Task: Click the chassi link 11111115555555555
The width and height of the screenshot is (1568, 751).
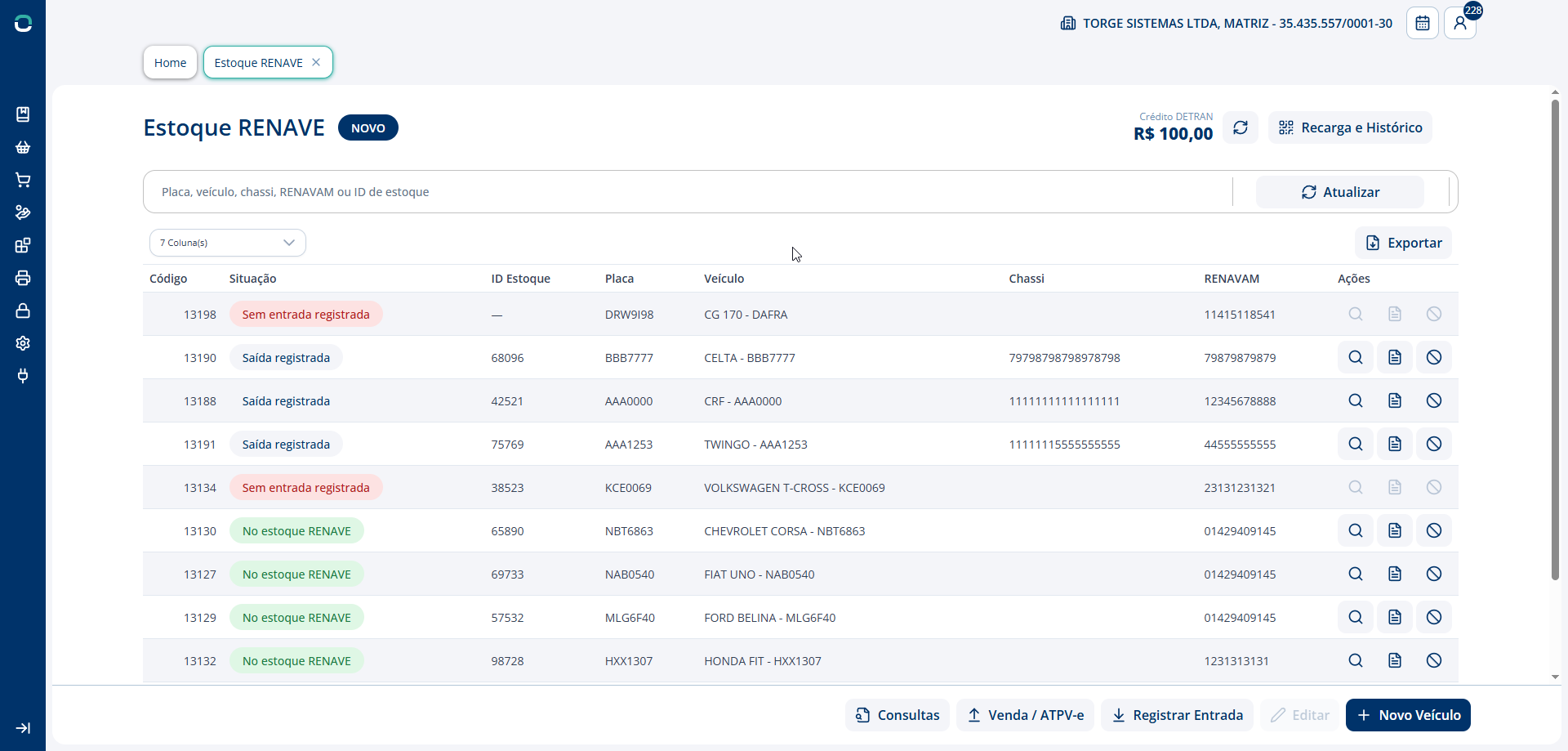Action: (x=1064, y=444)
